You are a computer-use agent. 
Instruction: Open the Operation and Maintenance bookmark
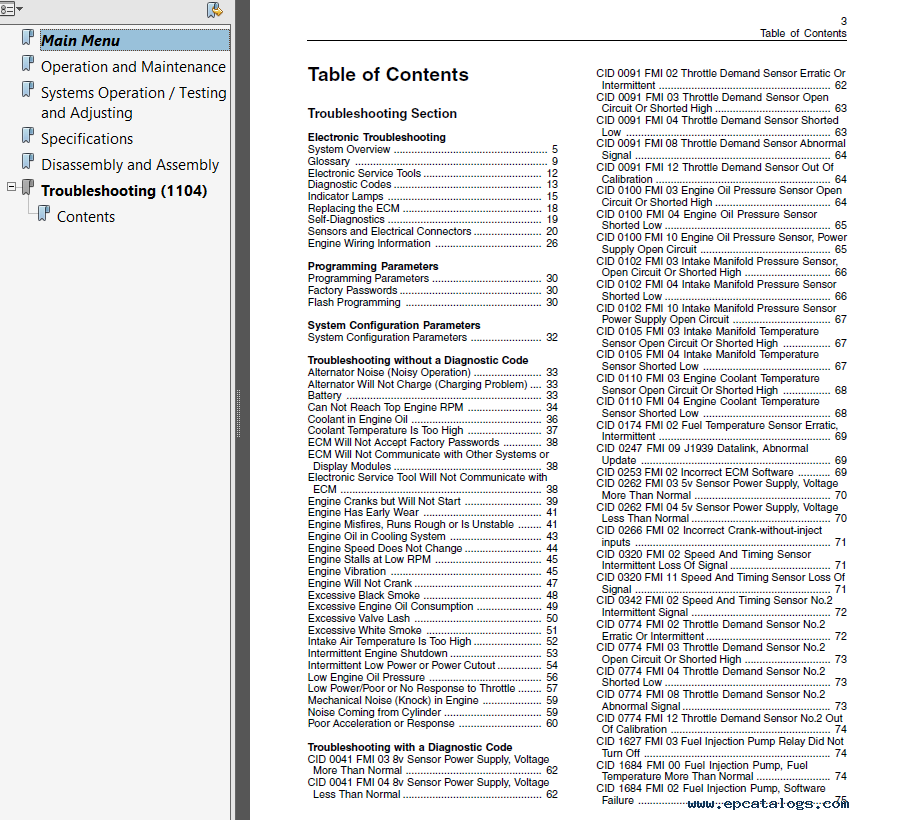133,67
